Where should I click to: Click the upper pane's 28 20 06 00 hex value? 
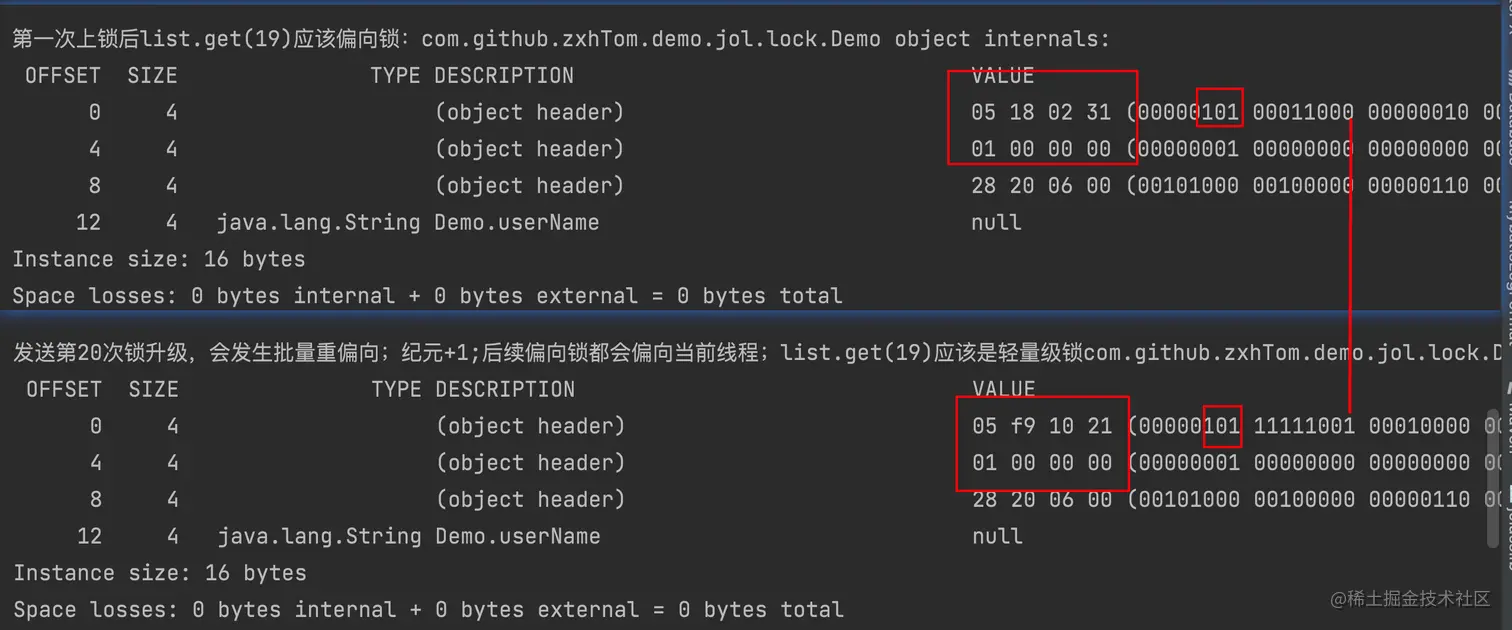point(1040,186)
